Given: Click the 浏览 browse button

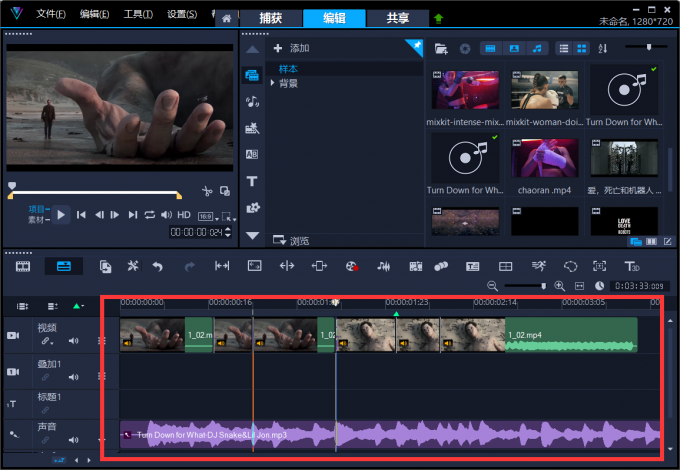Looking at the screenshot, I should coord(291,241).
